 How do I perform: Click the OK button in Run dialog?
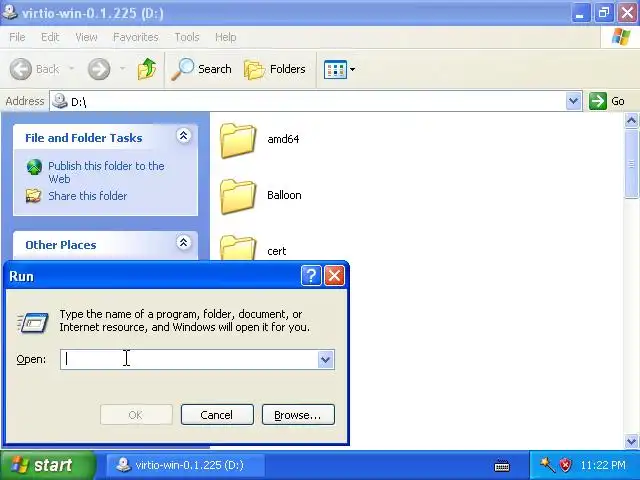pyautogui.click(x=136, y=415)
